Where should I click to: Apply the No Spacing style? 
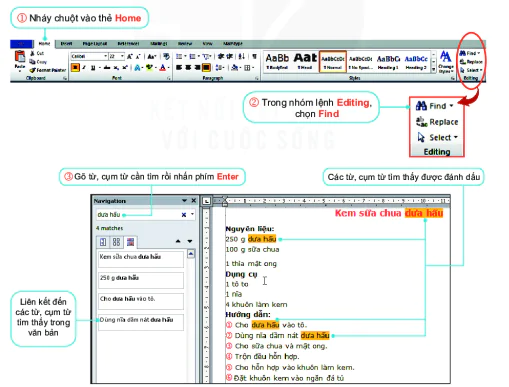[x=361, y=62]
